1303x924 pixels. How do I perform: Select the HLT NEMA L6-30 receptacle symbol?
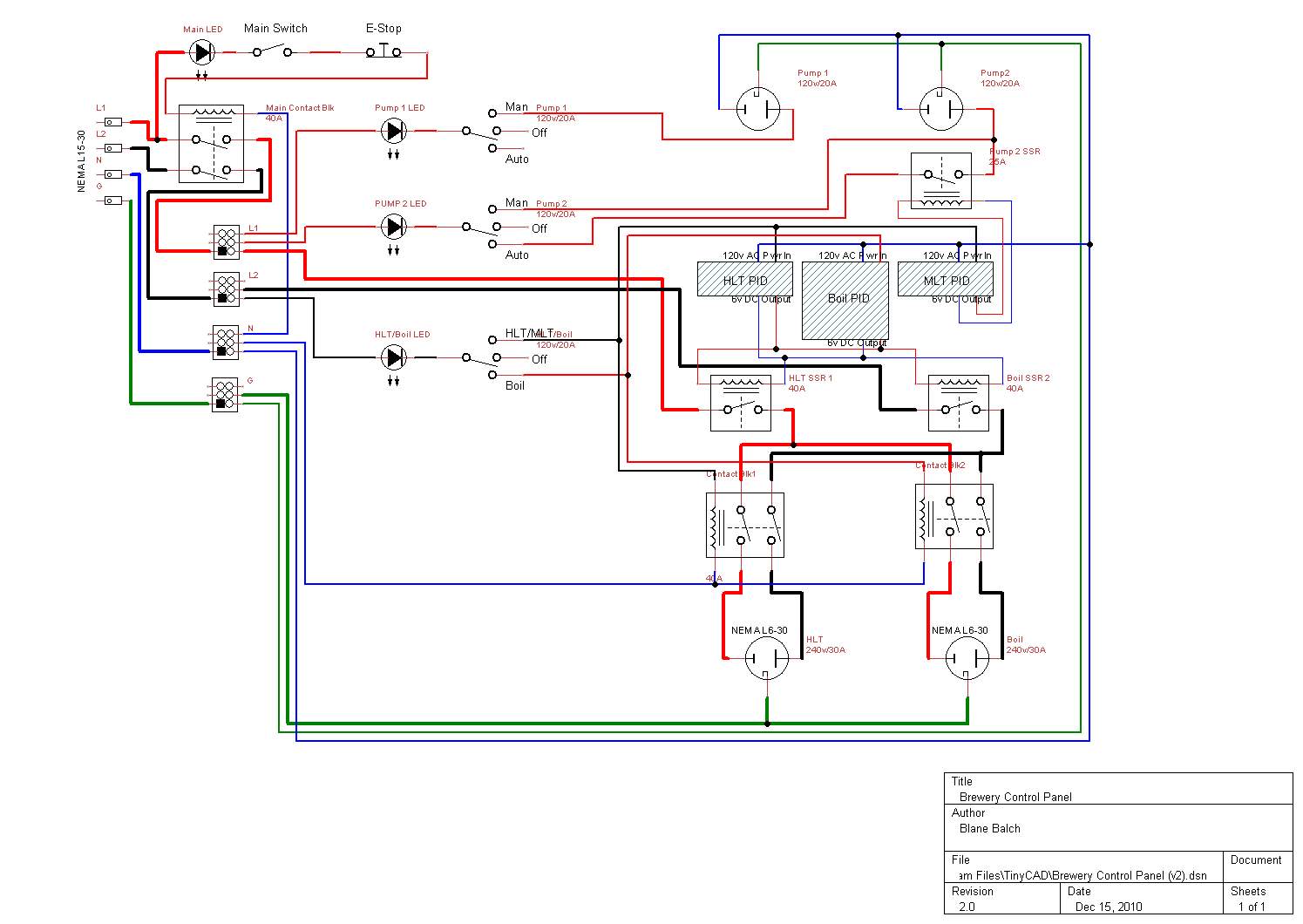pos(767,658)
